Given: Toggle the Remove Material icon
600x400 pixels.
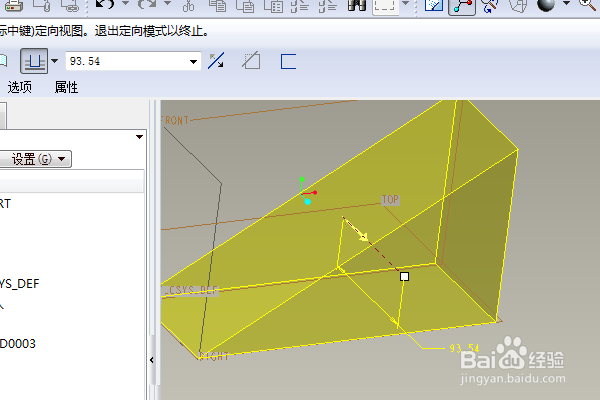Looking at the screenshot, I should tap(251, 60).
